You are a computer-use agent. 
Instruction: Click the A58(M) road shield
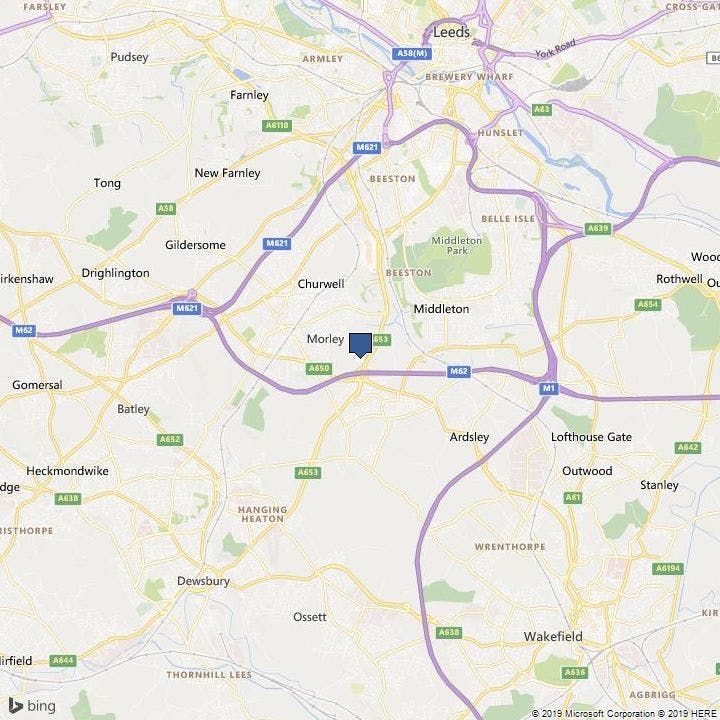click(x=412, y=54)
